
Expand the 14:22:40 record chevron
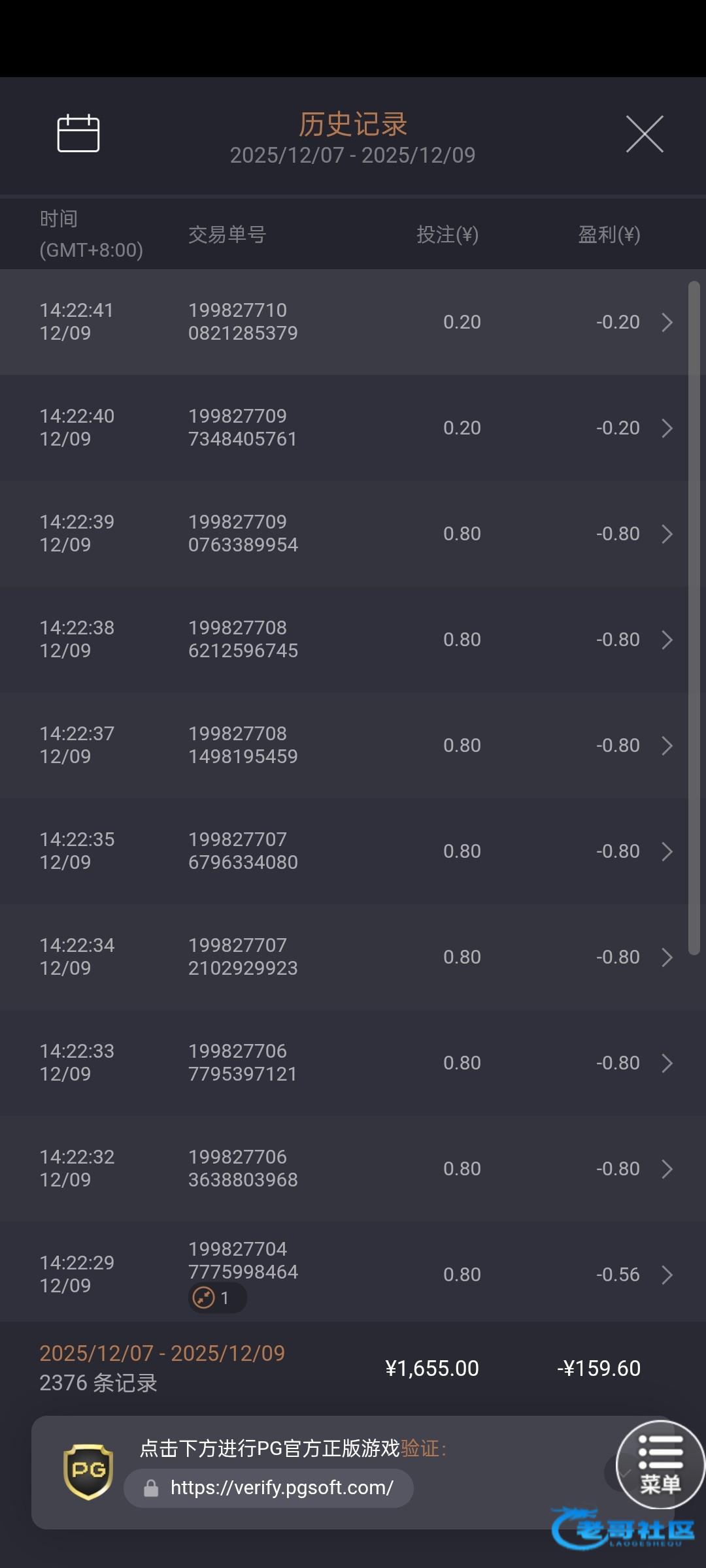[667, 428]
